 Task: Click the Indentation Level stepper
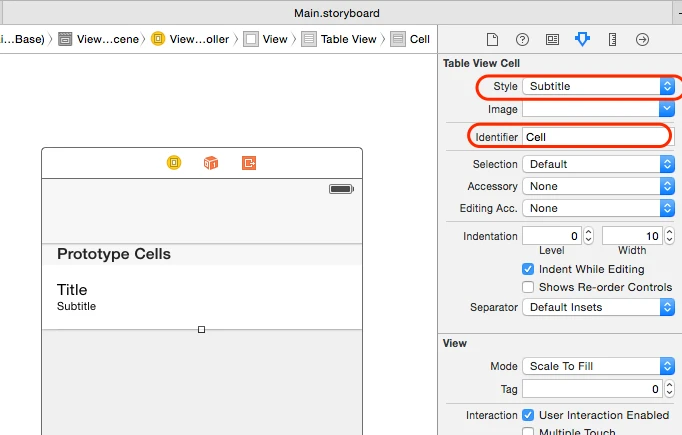[588, 236]
